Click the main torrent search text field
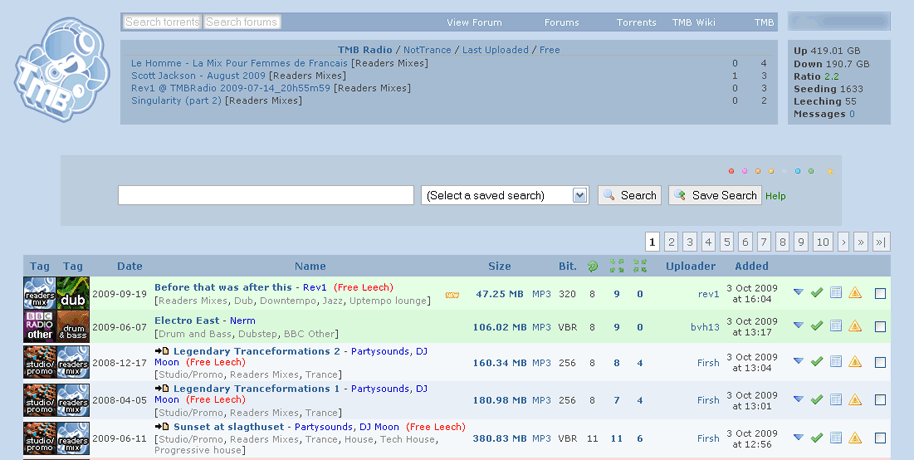 pyautogui.click(x=266, y=196)
